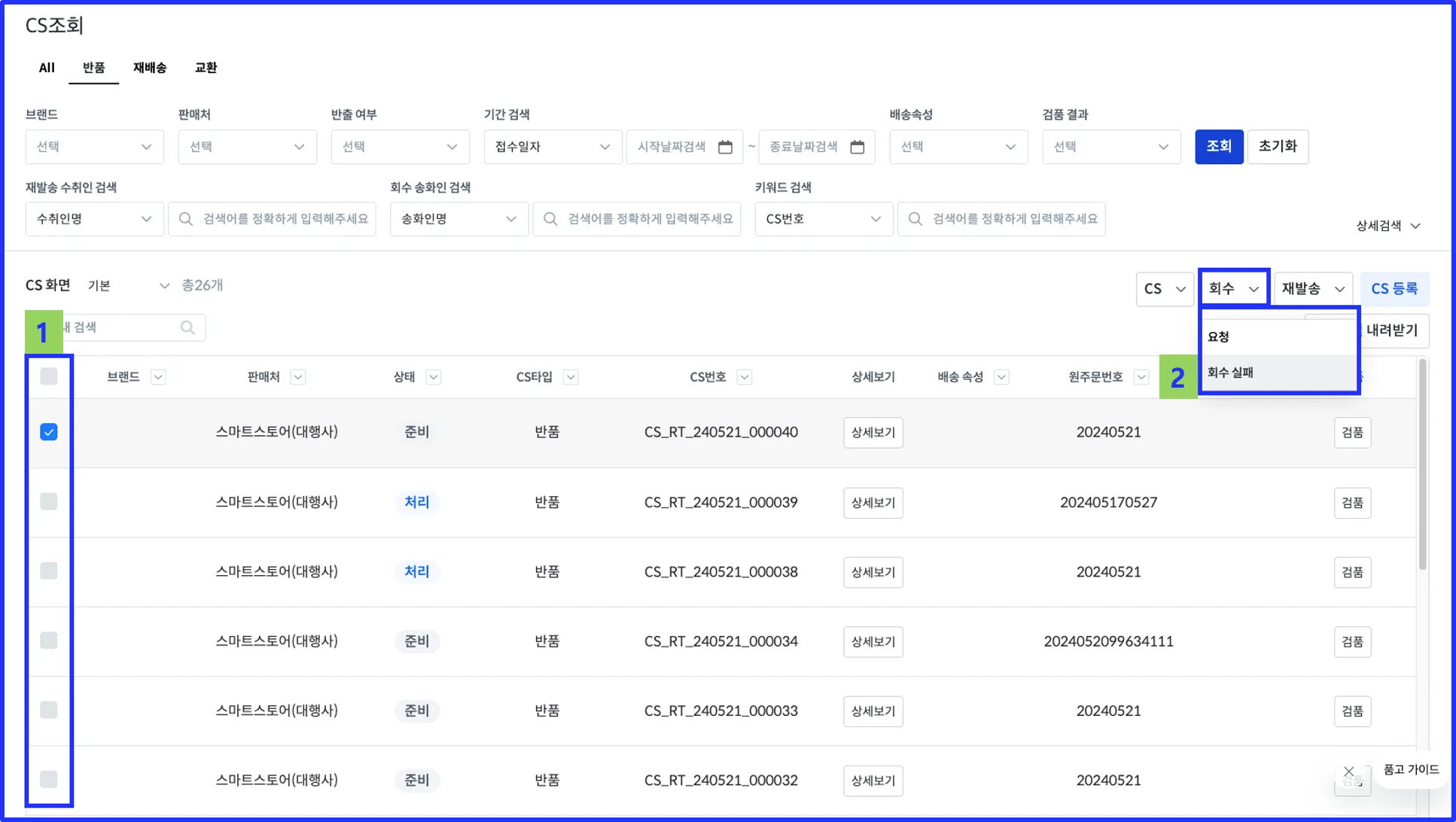The height and width of the screenshot is (822, 1456).
Task: Close the 품고 가이드 popup with X
Action: 1348,771
